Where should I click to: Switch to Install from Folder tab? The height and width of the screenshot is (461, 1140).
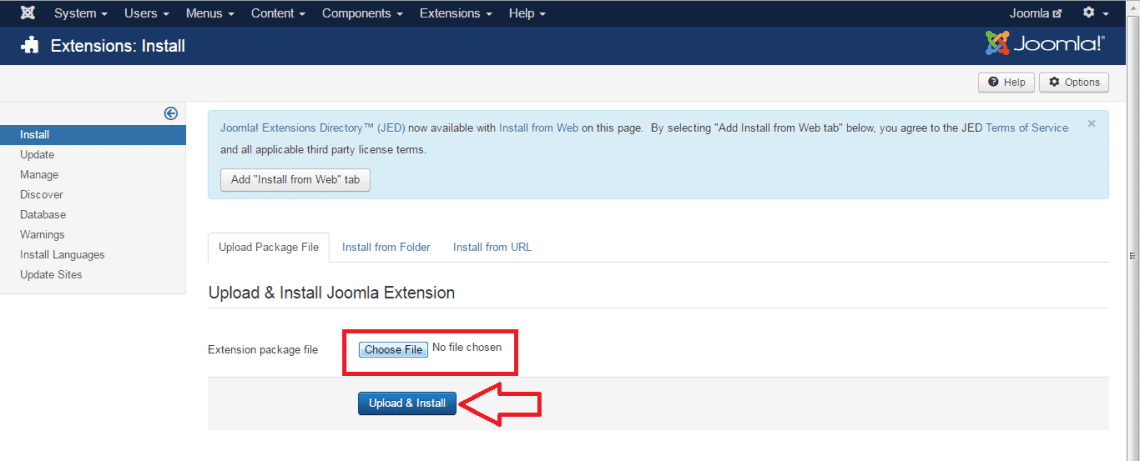point(386,247)
